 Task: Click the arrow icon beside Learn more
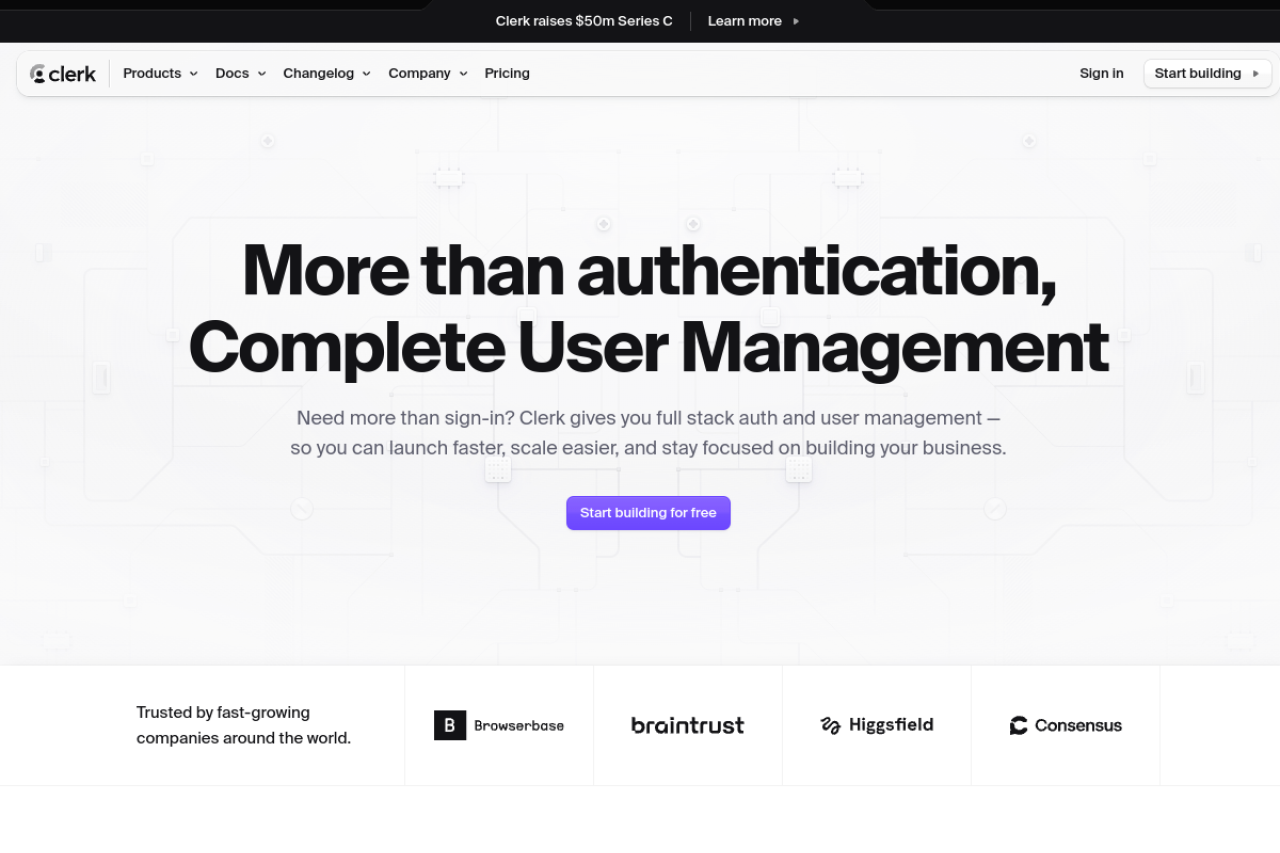point(796,21)
